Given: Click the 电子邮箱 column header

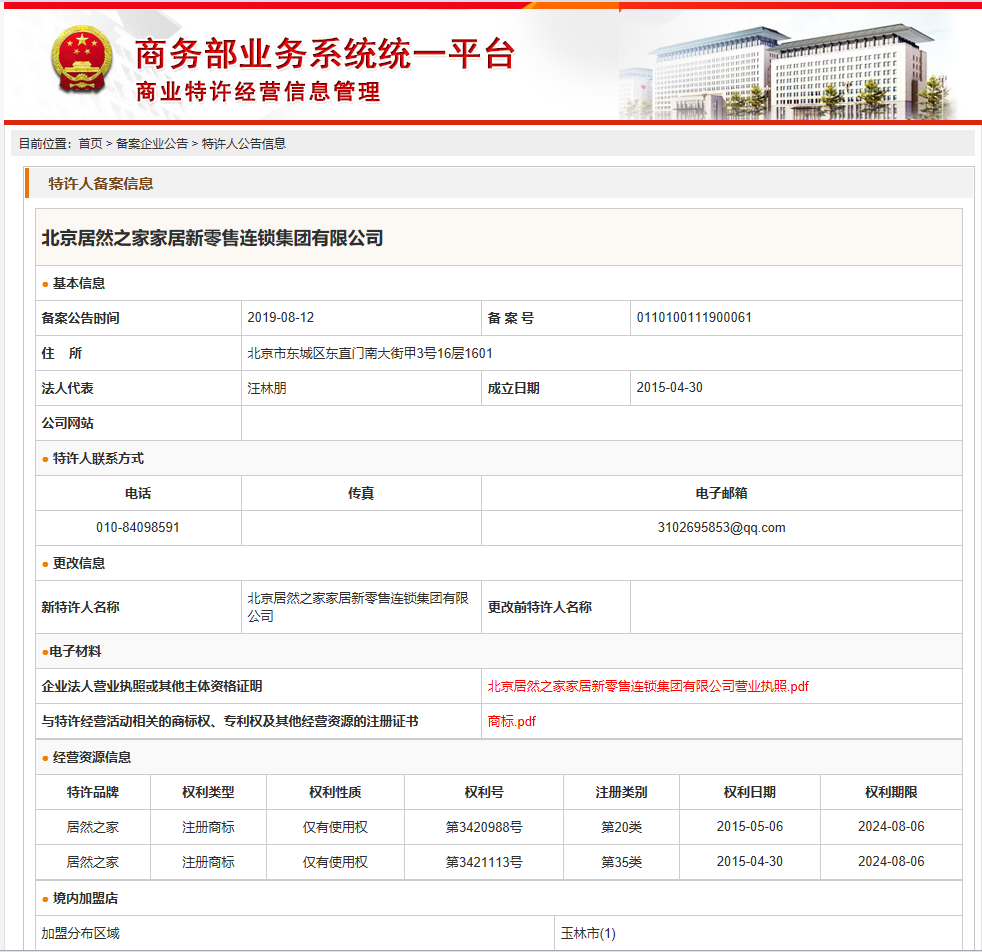Looking at the screenshot, I should [x=721, y=494].
